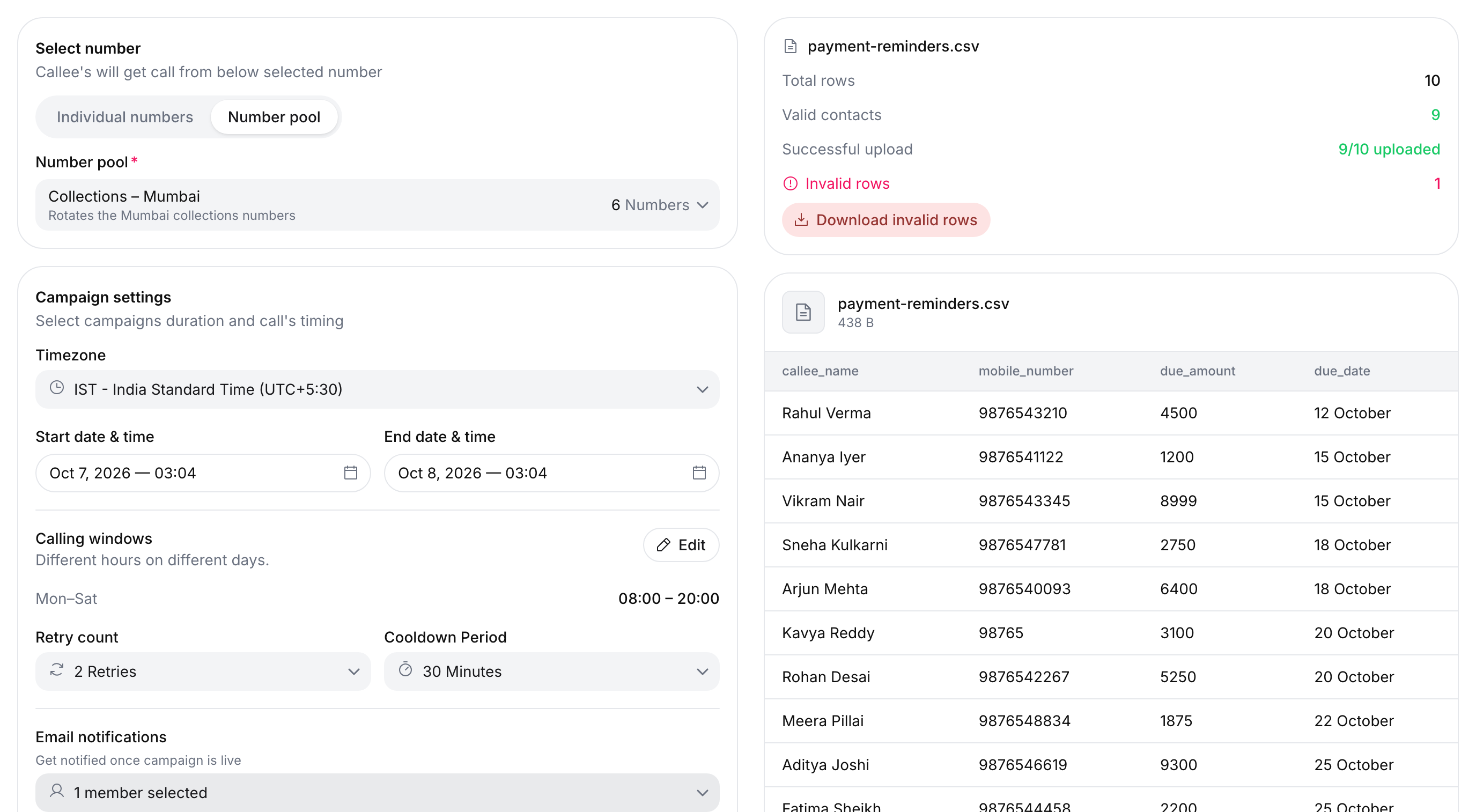The width and height of the screenshot is (1476, 812).
Task: Click Meera Pillai's due date 22 October
Action: (x=1353, y=721)
